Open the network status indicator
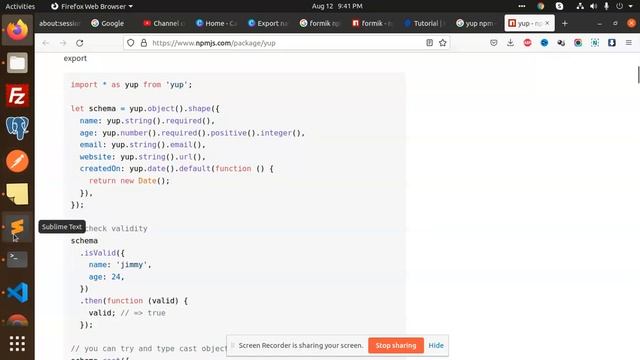640x360 pixels. coord(580,6)
